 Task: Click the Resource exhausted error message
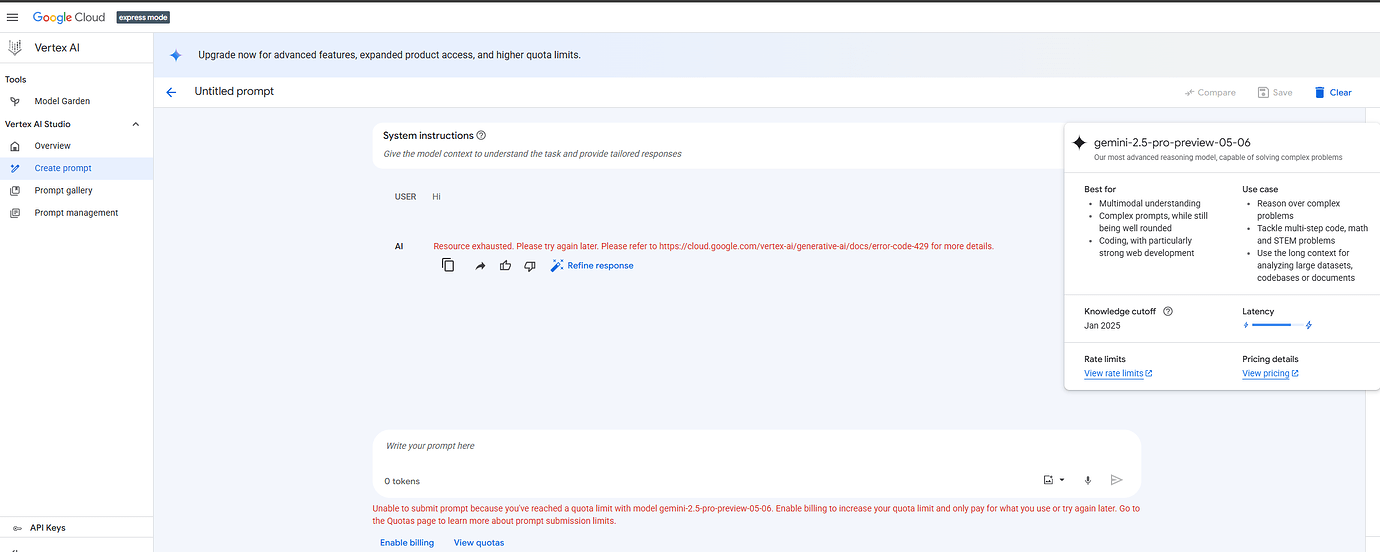[x=713, y=246]
